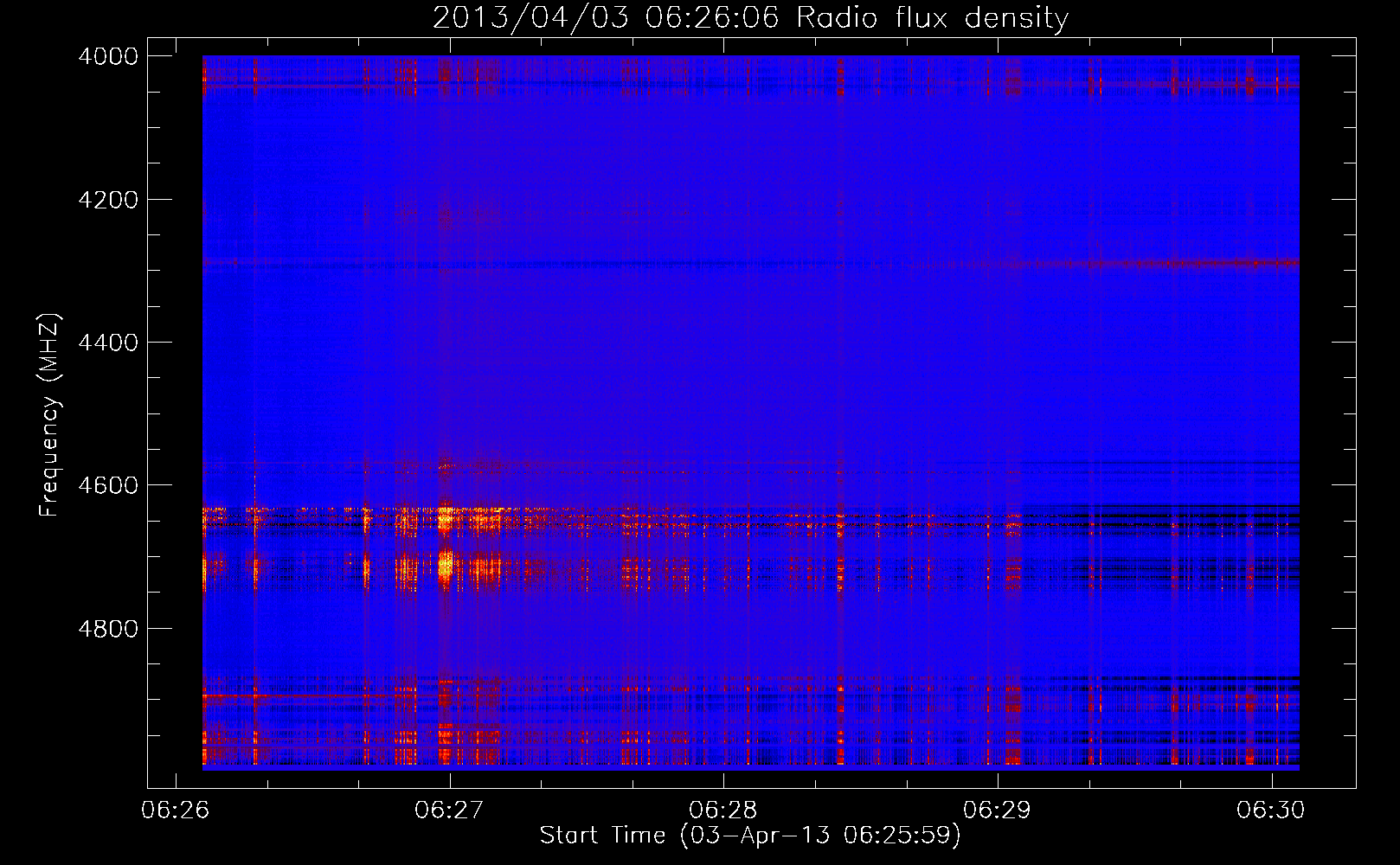Click the 'Frequency (MHZ)' axis label
1400x865 pixels.
click(50, 415)
